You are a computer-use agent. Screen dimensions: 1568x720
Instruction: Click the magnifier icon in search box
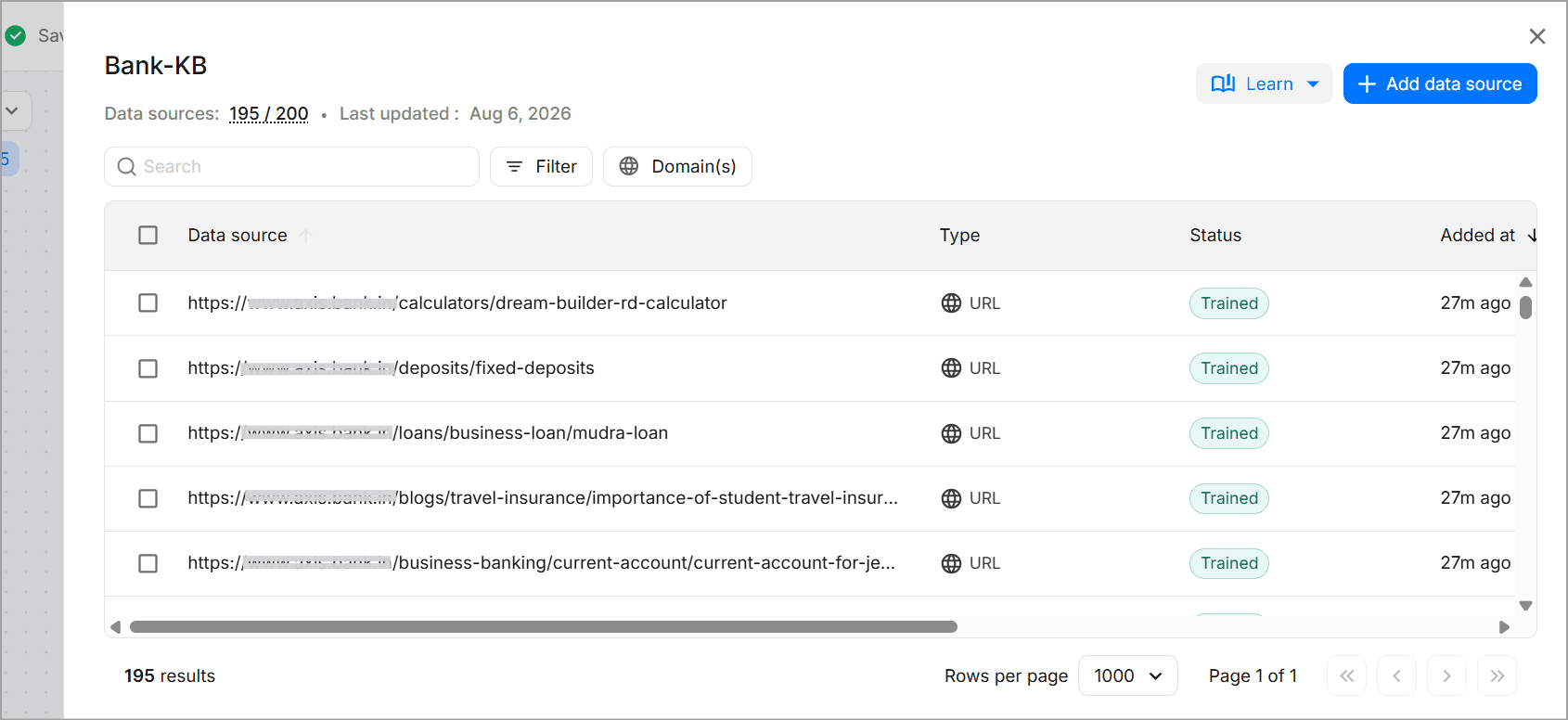point(127,166)
